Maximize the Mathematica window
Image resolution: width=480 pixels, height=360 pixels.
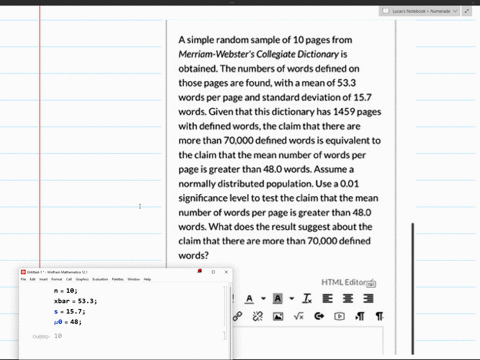click(x=213, y=272)
